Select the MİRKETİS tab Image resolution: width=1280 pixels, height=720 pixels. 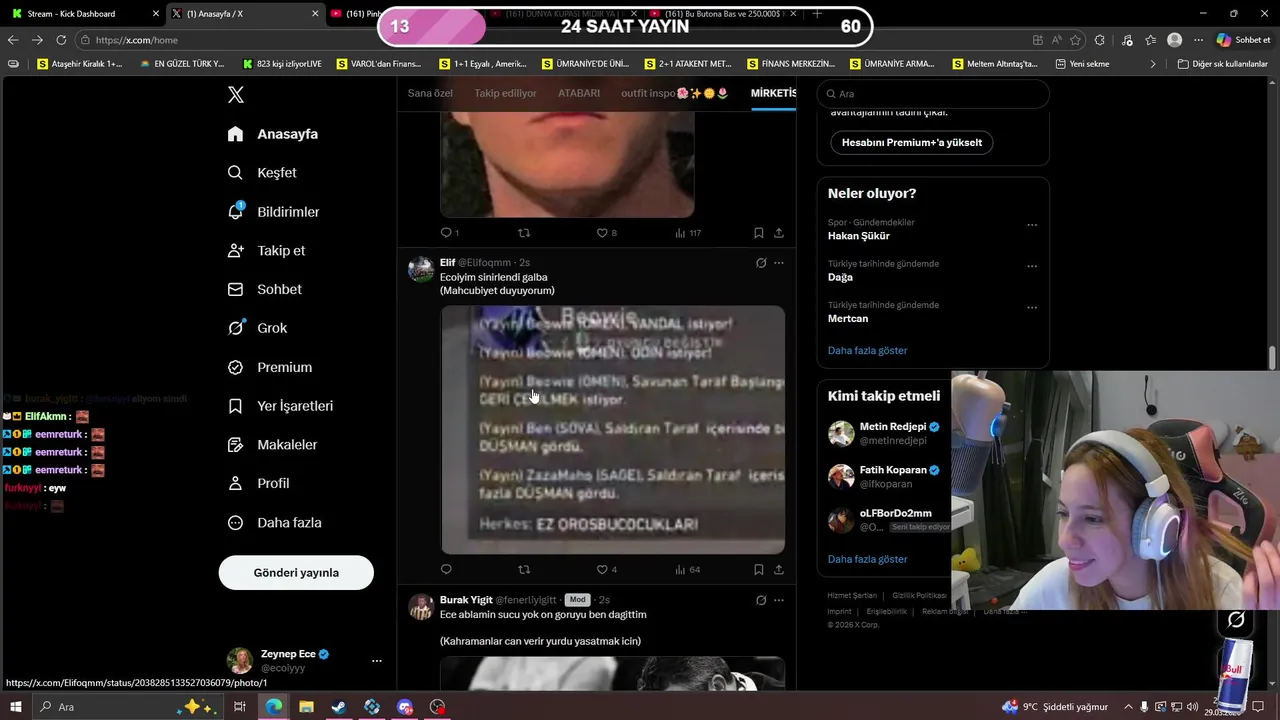[x=773, y=93]
